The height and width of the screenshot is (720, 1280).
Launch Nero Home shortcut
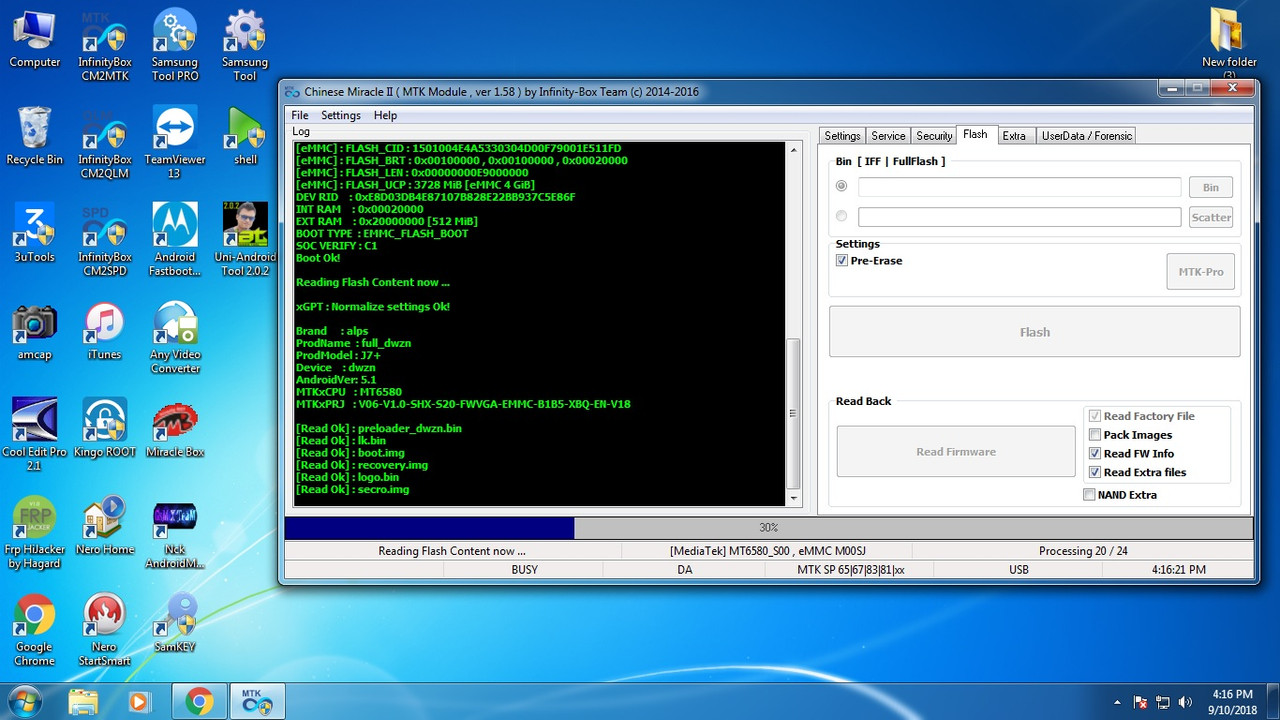(105, 526)
